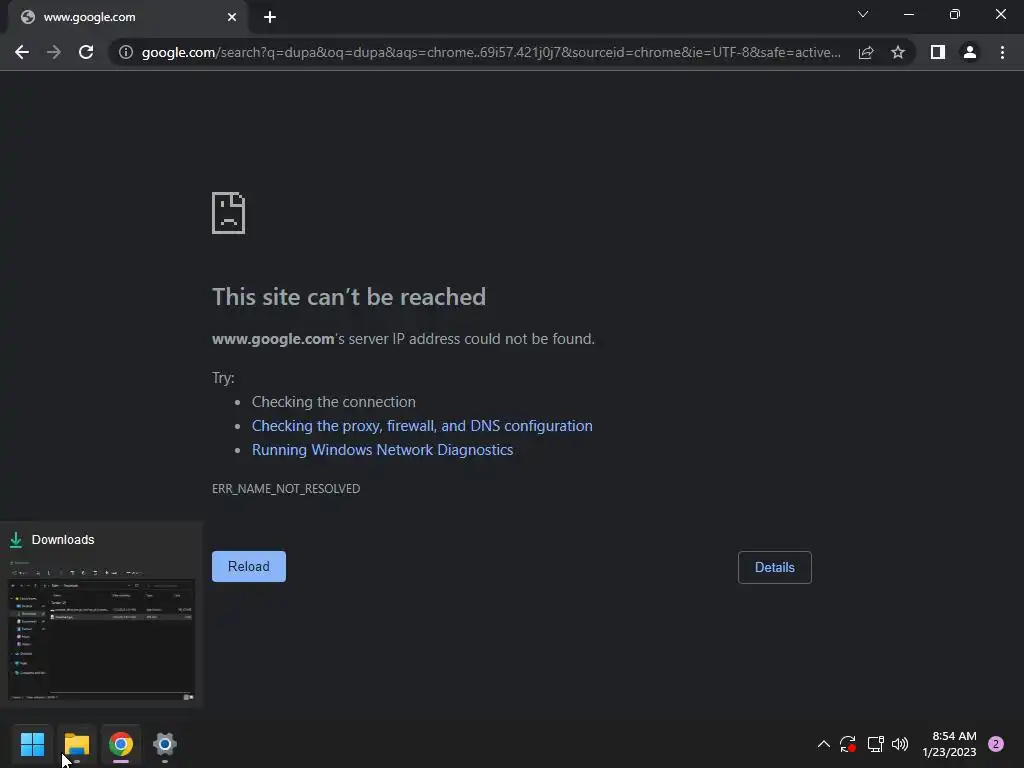Open the tab search dropdown arrow

[863, 14]
